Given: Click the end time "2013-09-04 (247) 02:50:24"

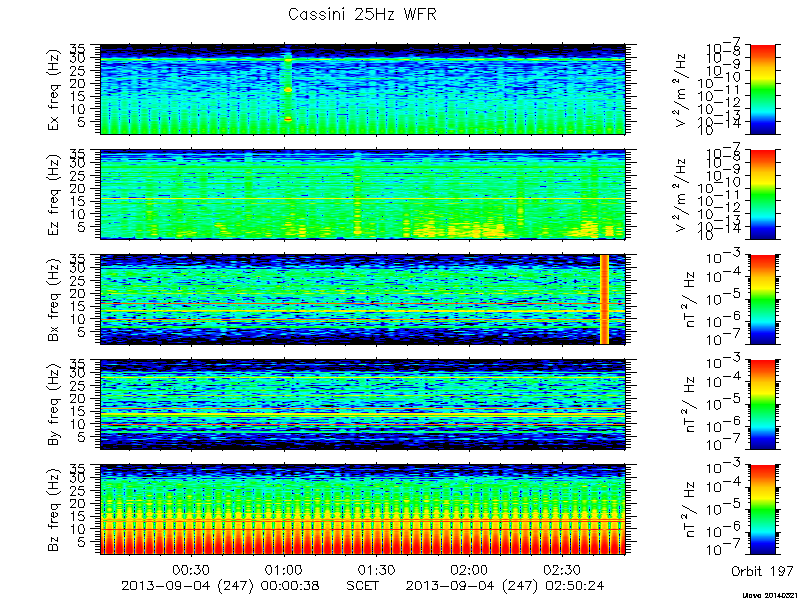Looking at the screenshot, I should coord(505,586).
